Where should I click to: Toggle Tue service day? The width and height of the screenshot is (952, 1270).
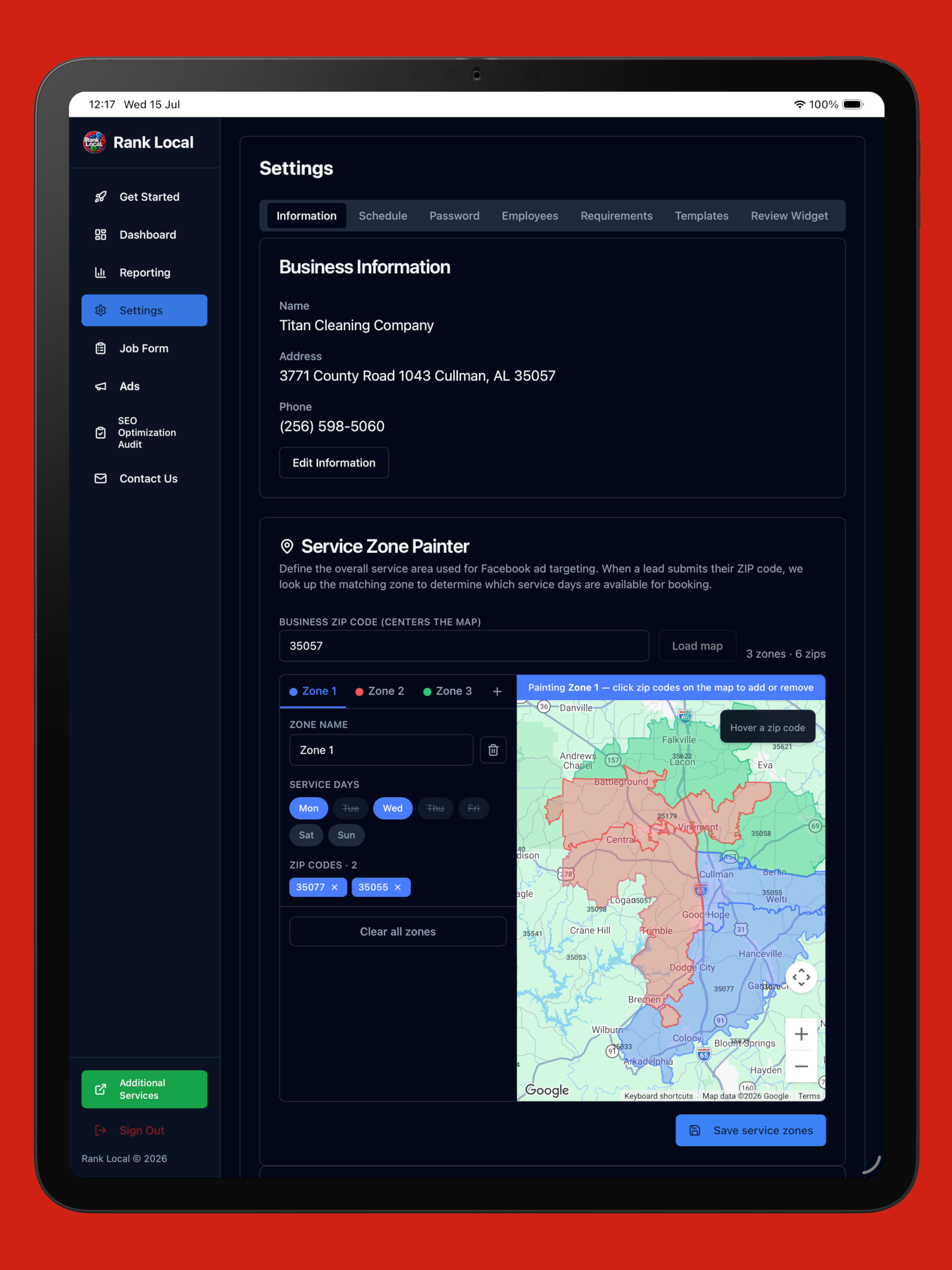click(350, 808)
